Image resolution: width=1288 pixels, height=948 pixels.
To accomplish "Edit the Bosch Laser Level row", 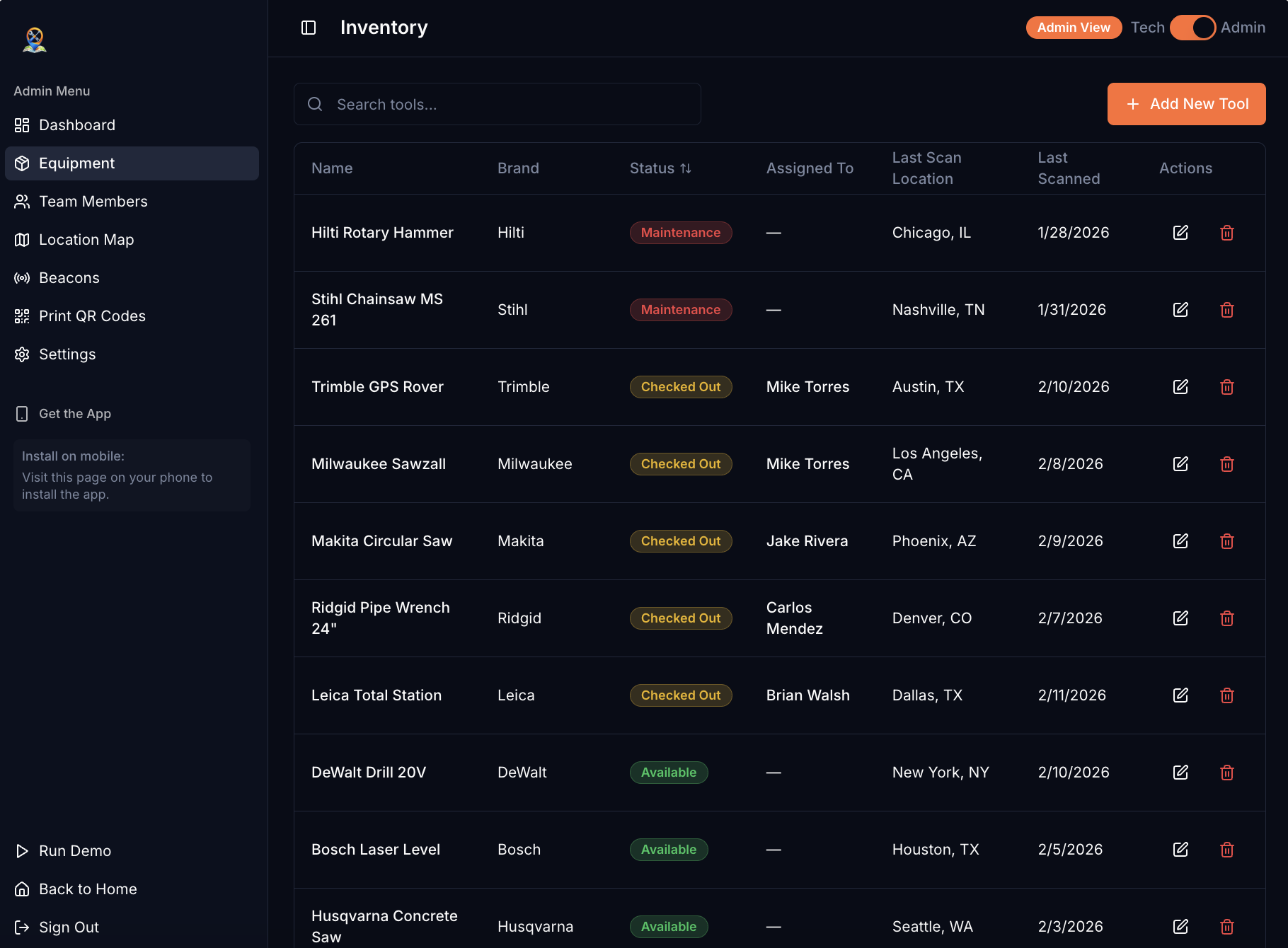I will click(x=1180, y=850).
